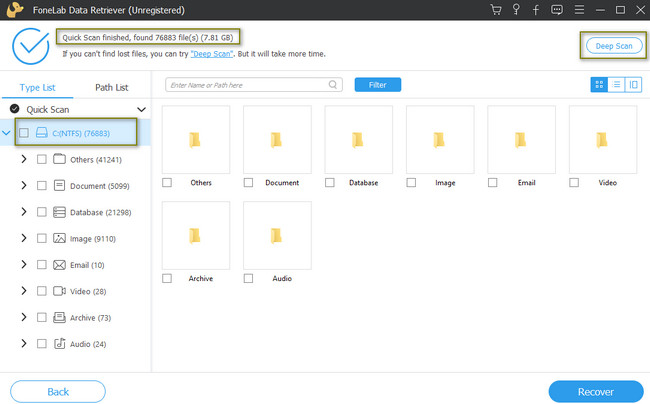Screen dimensions: 650x404
Task: Go Back to the previous screen
Action: (x=58, y=392)
